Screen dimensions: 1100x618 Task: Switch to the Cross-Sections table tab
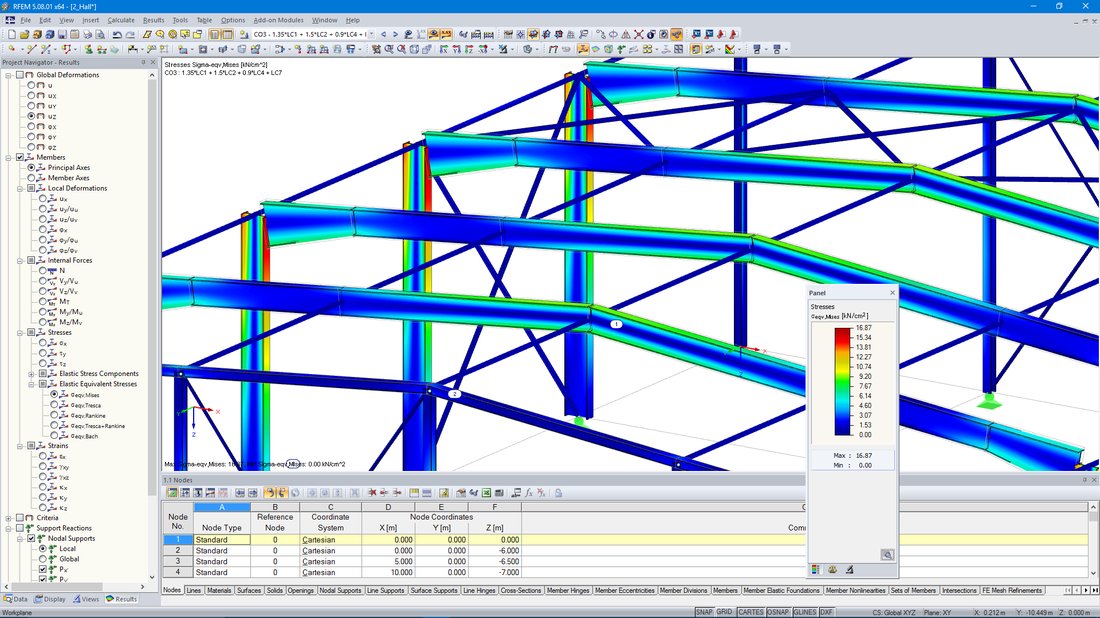click(x=521, y=591)
